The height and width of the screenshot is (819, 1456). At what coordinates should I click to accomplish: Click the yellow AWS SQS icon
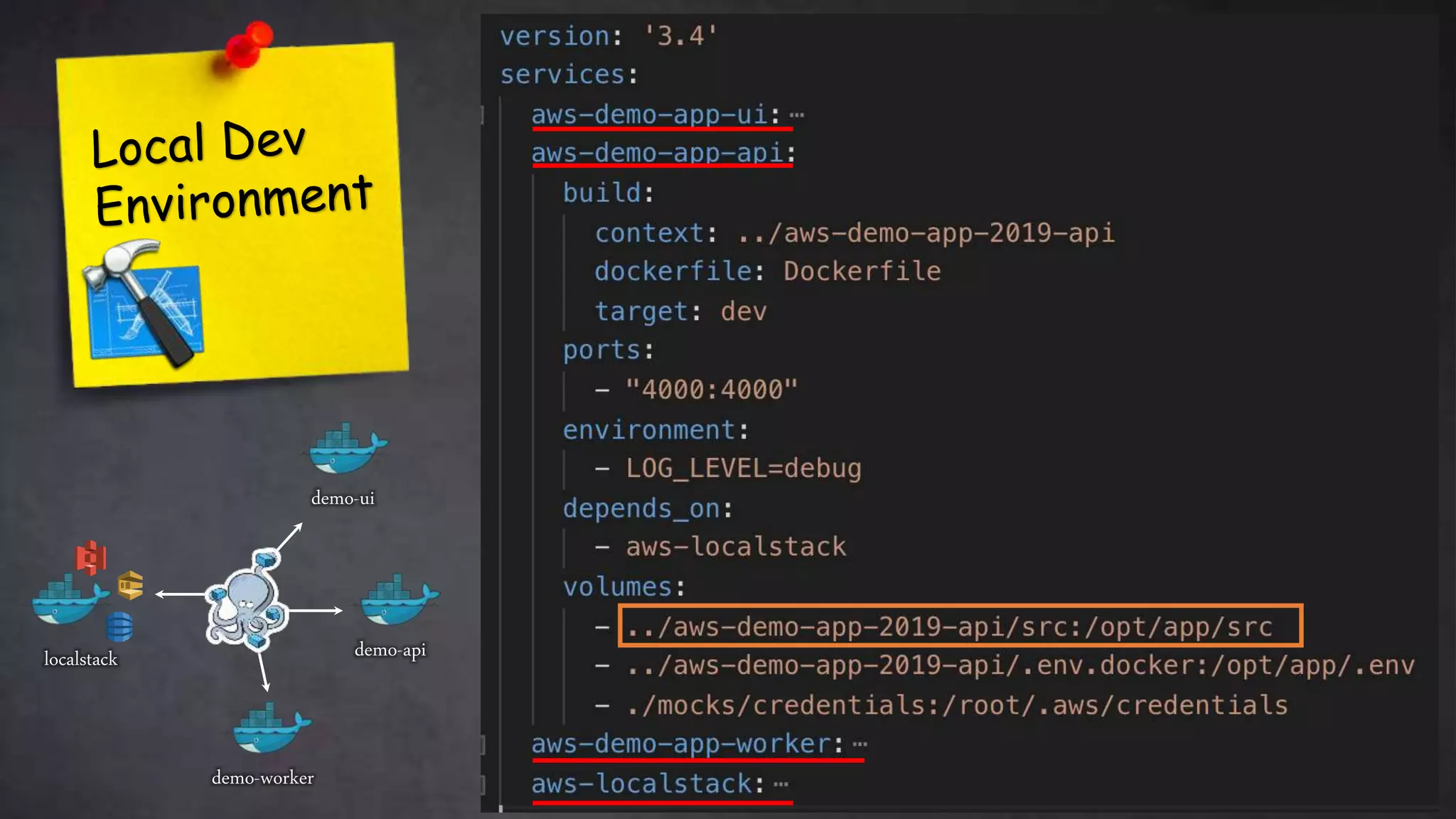(130, 585)
